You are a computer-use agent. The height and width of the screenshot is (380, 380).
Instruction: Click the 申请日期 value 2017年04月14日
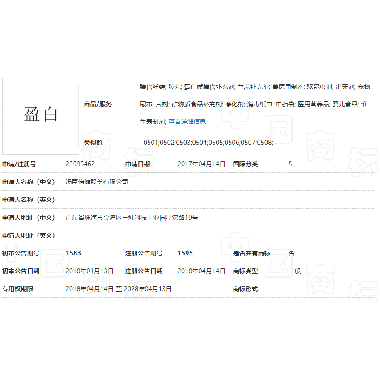[x=201, y=164]
